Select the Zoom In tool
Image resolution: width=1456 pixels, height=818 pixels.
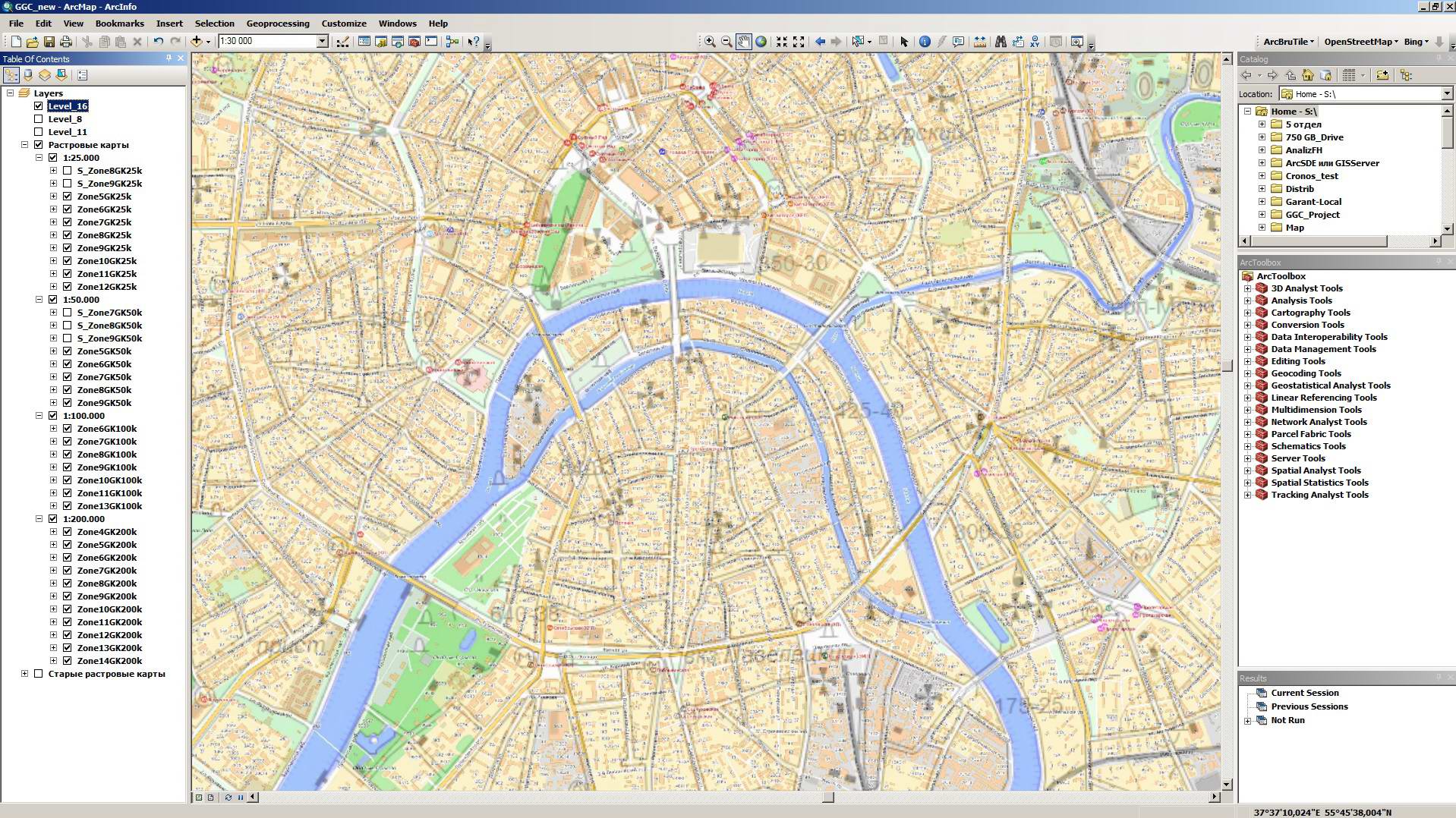tap(709, 42)
